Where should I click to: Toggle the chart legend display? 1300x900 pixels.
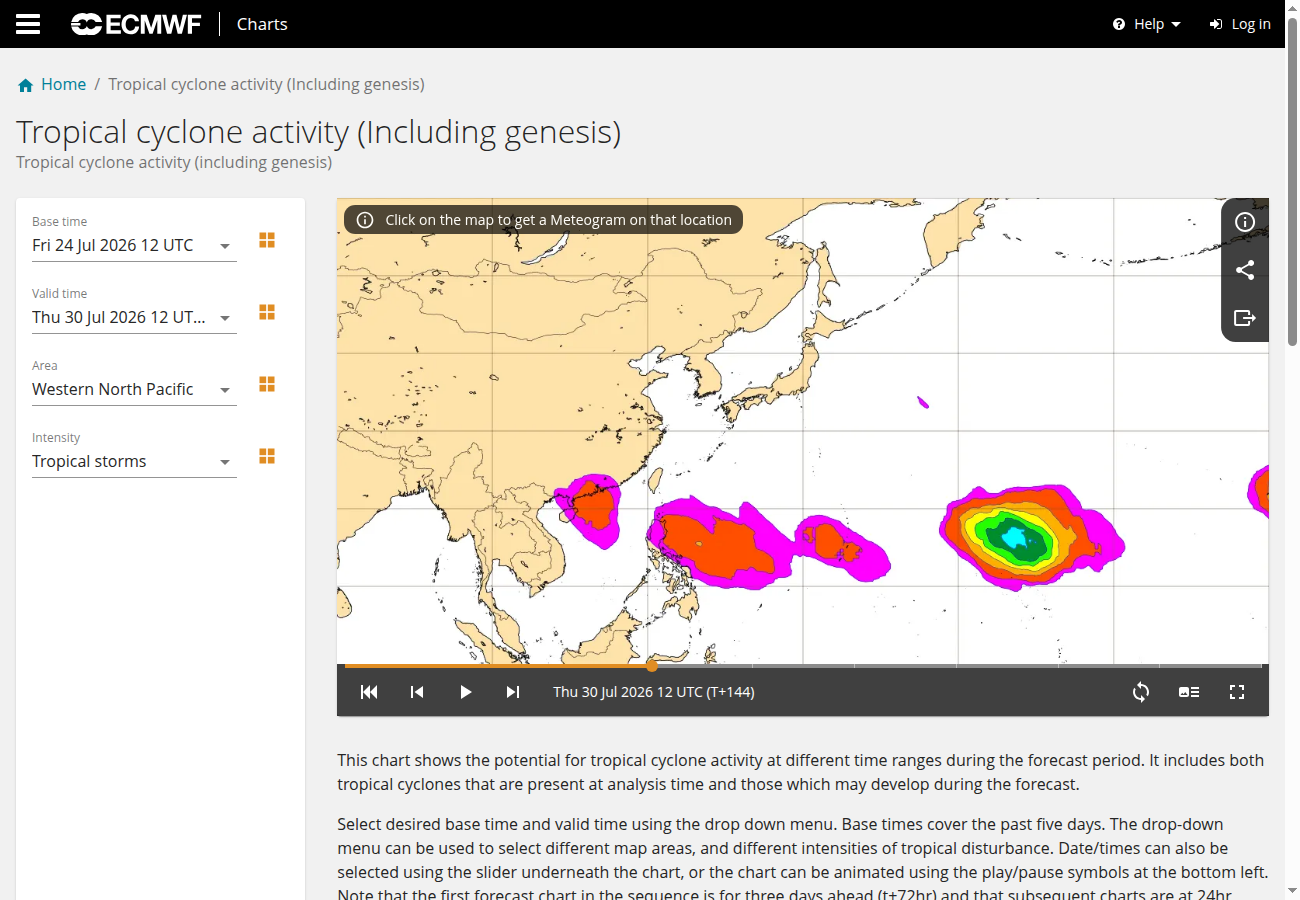[1189, 692]
